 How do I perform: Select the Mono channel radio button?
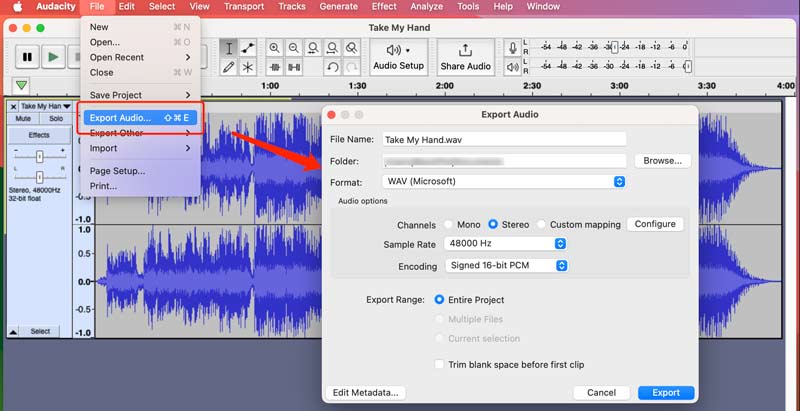click(448, 224)
